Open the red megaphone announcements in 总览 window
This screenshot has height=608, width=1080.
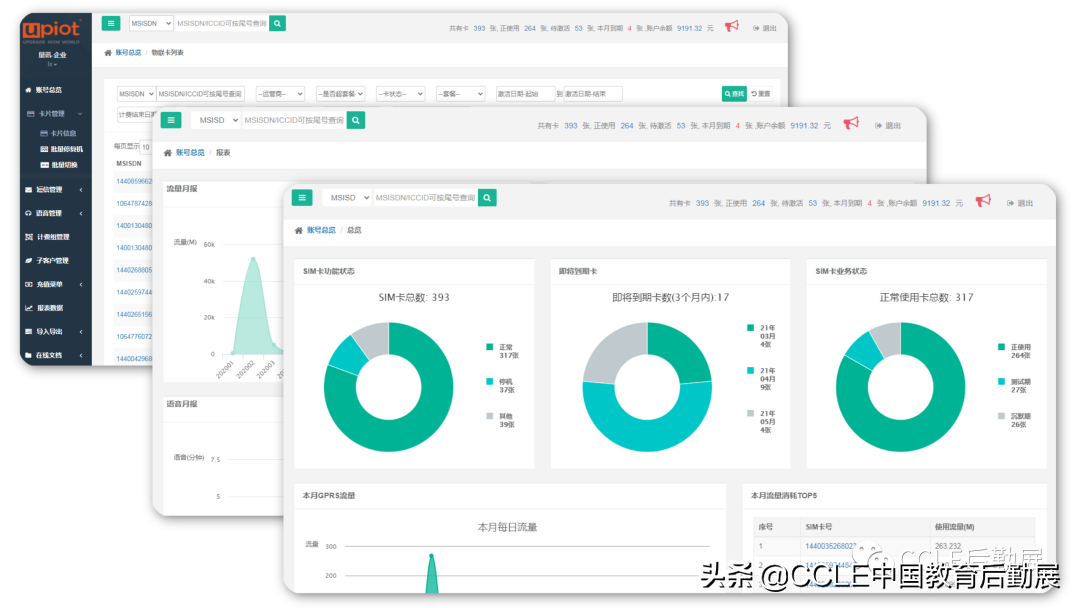(983, 201)
